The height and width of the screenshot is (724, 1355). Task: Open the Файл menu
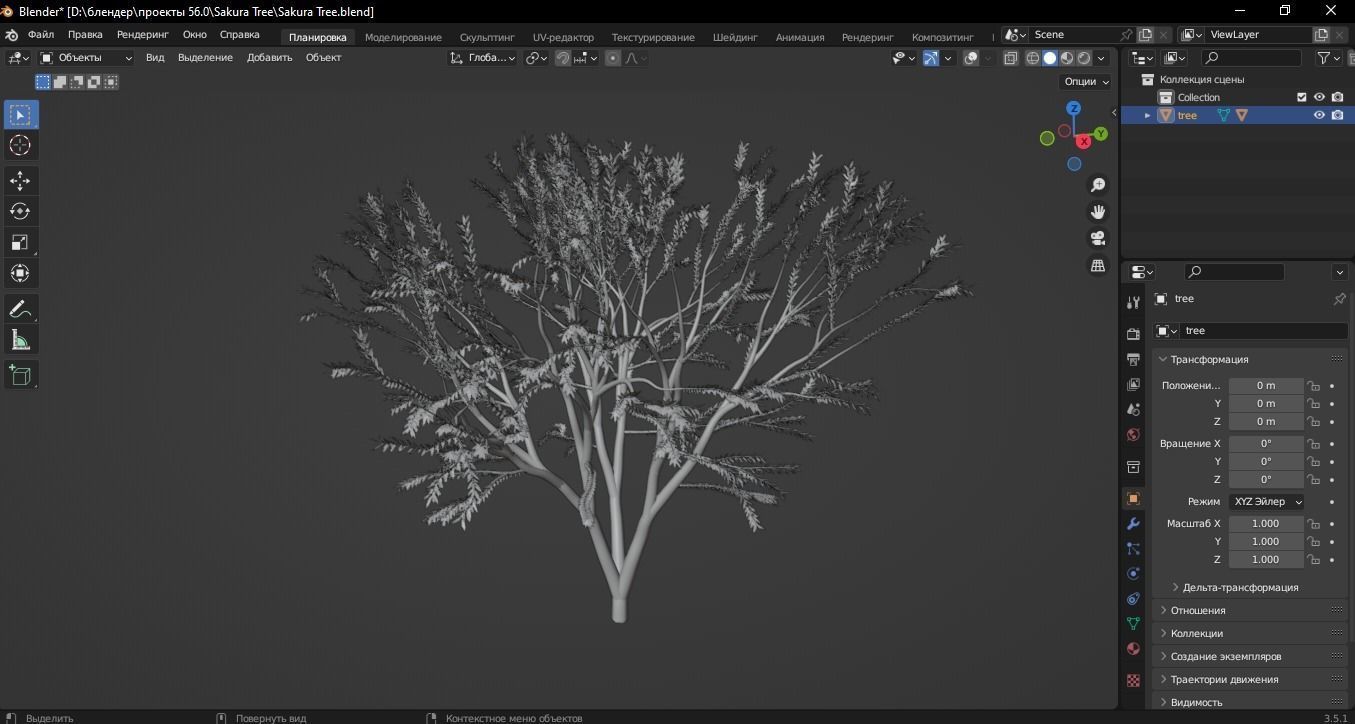click(41, 35)
